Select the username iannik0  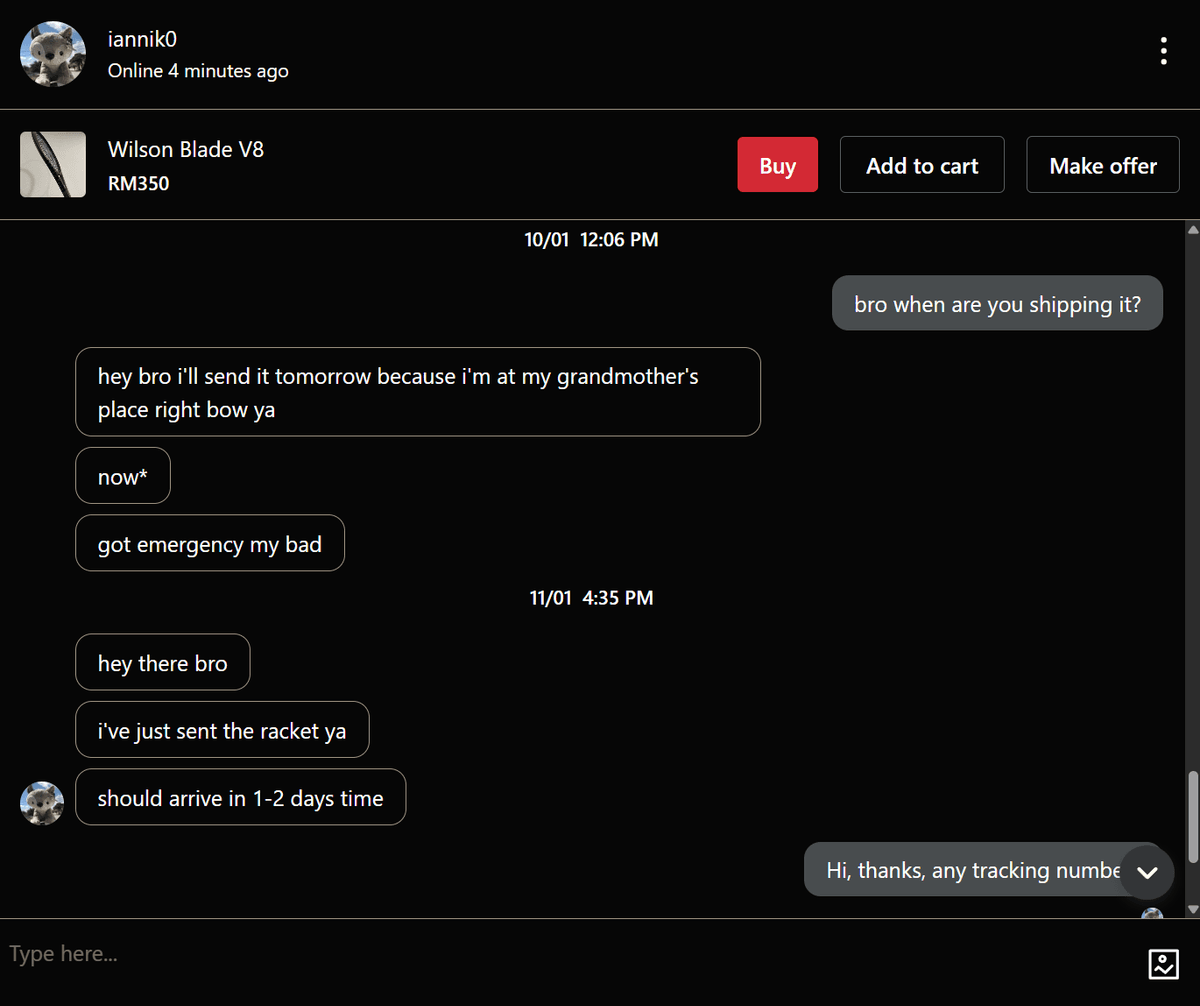coord(142,39)
